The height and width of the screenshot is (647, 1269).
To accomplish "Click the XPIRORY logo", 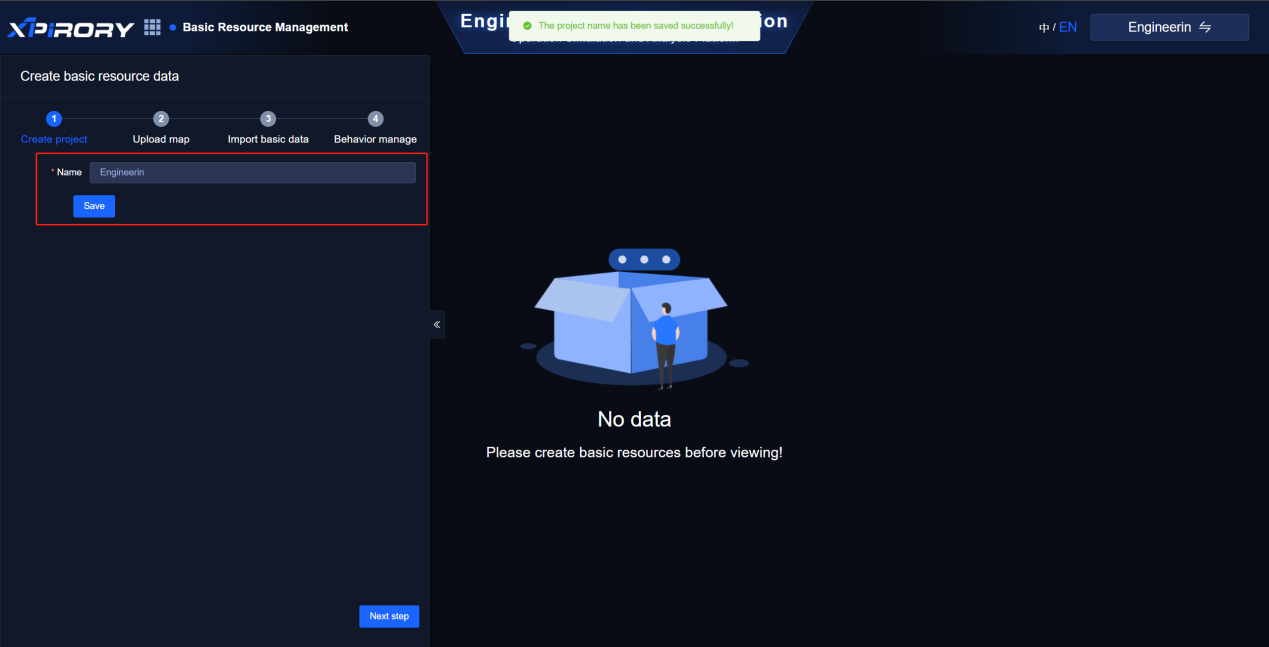I will pos(70,28).
